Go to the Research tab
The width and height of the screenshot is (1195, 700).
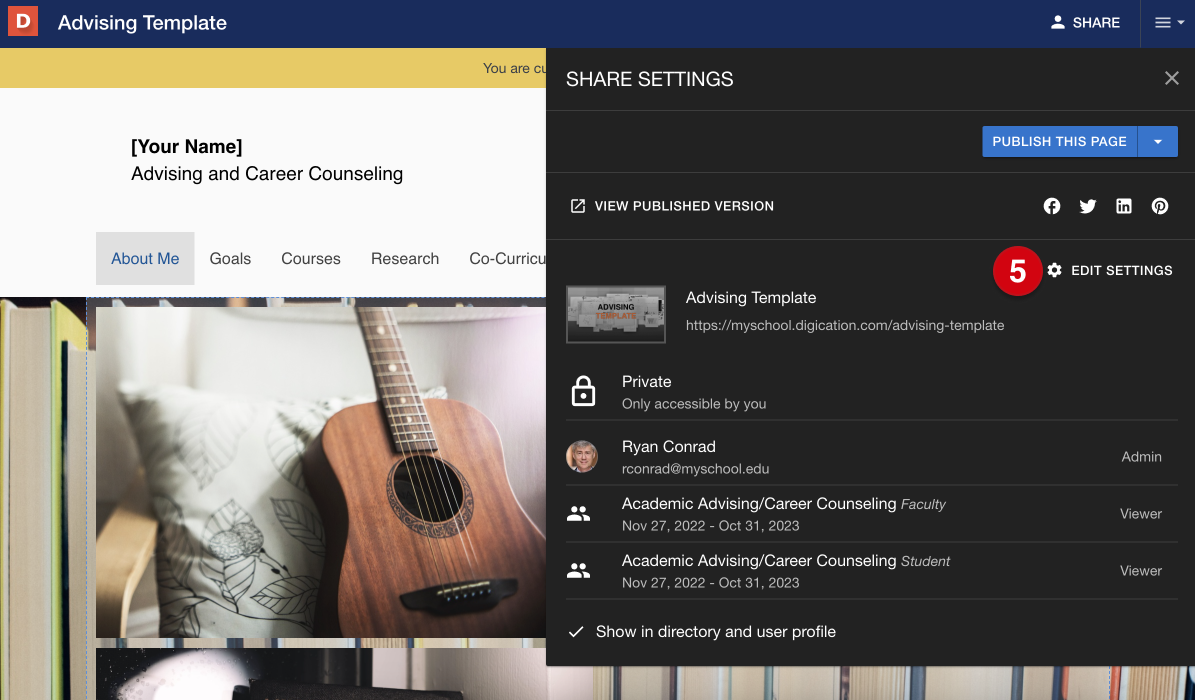coord(405,258)
